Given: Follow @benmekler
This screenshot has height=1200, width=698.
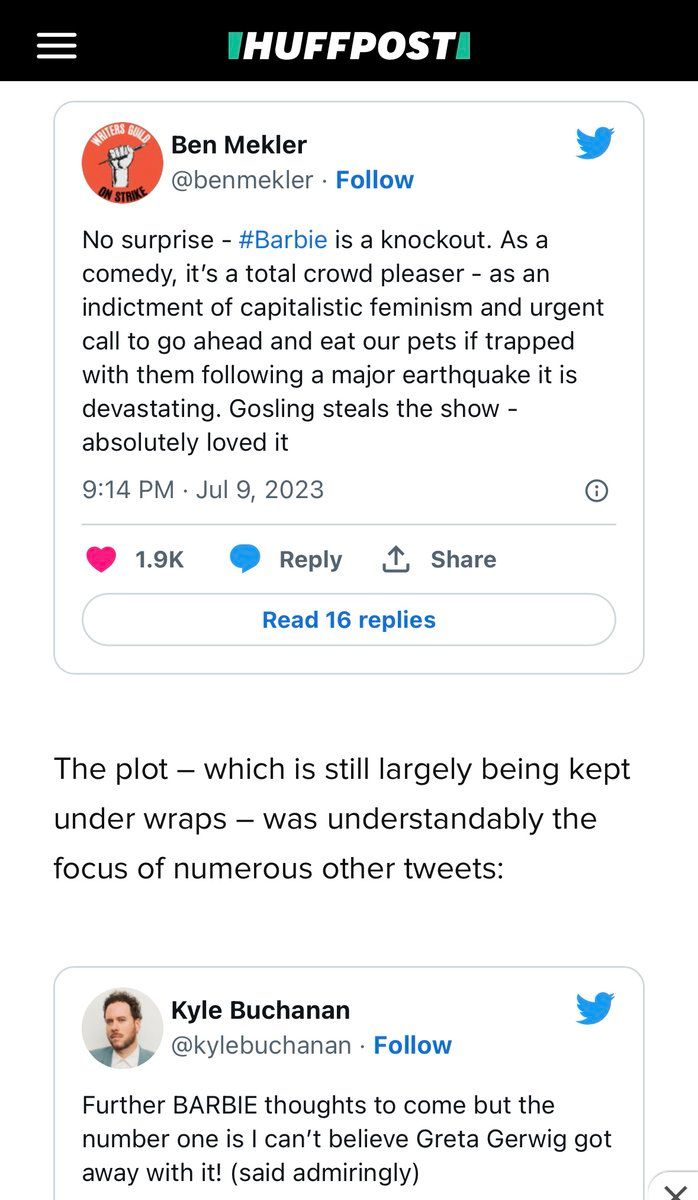Looking at the screenshot, I should (x=374, y=180).
